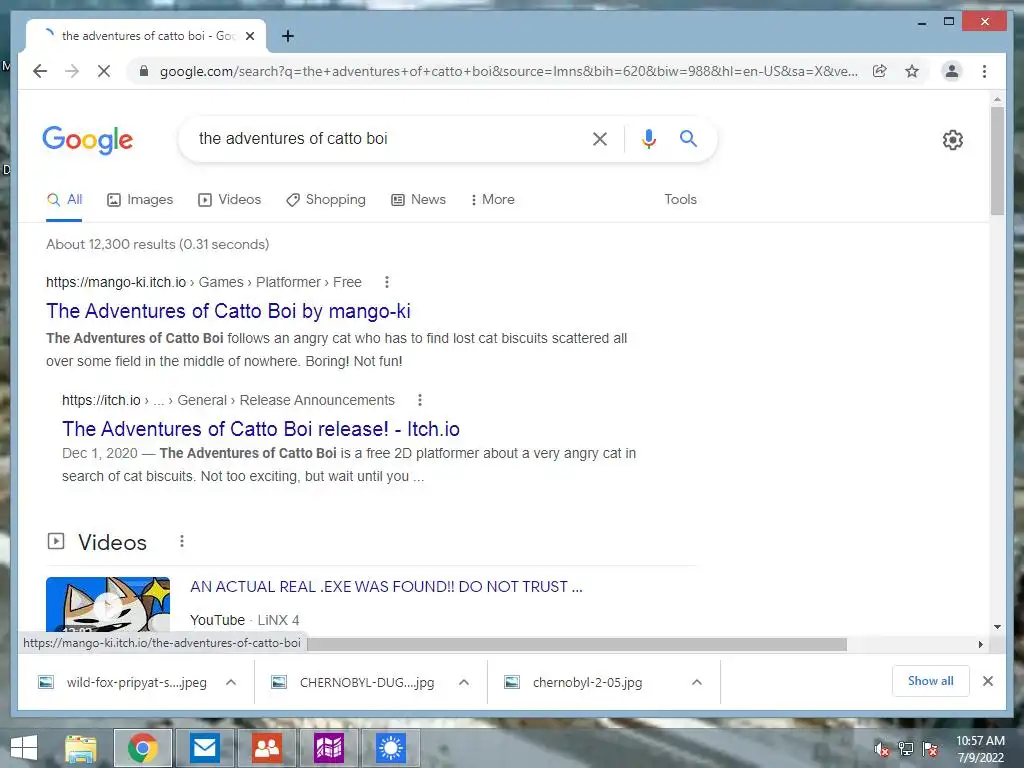Close the downloads bar
This screenshot has height=768, width=1024.
click(x=987, y=681)
